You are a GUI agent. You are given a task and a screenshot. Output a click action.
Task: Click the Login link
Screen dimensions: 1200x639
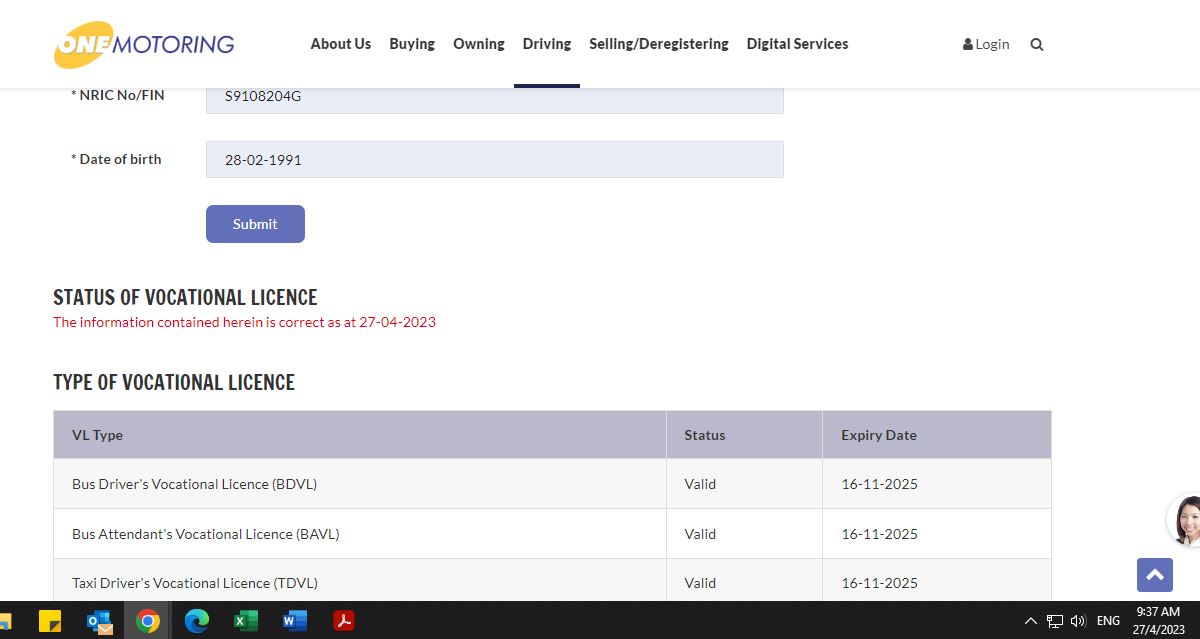click(x=986, y=44)
